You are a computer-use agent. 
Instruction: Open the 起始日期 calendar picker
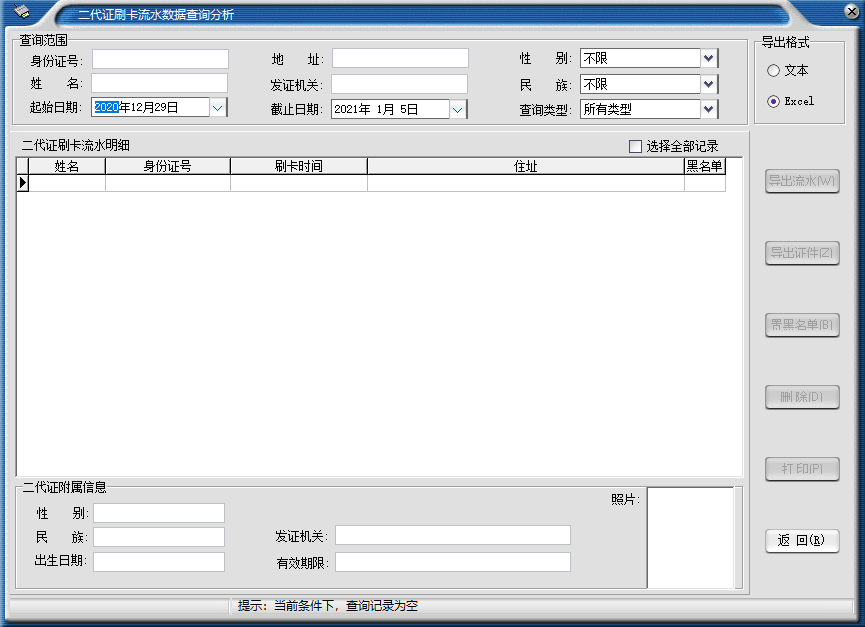tap(218, 107)
